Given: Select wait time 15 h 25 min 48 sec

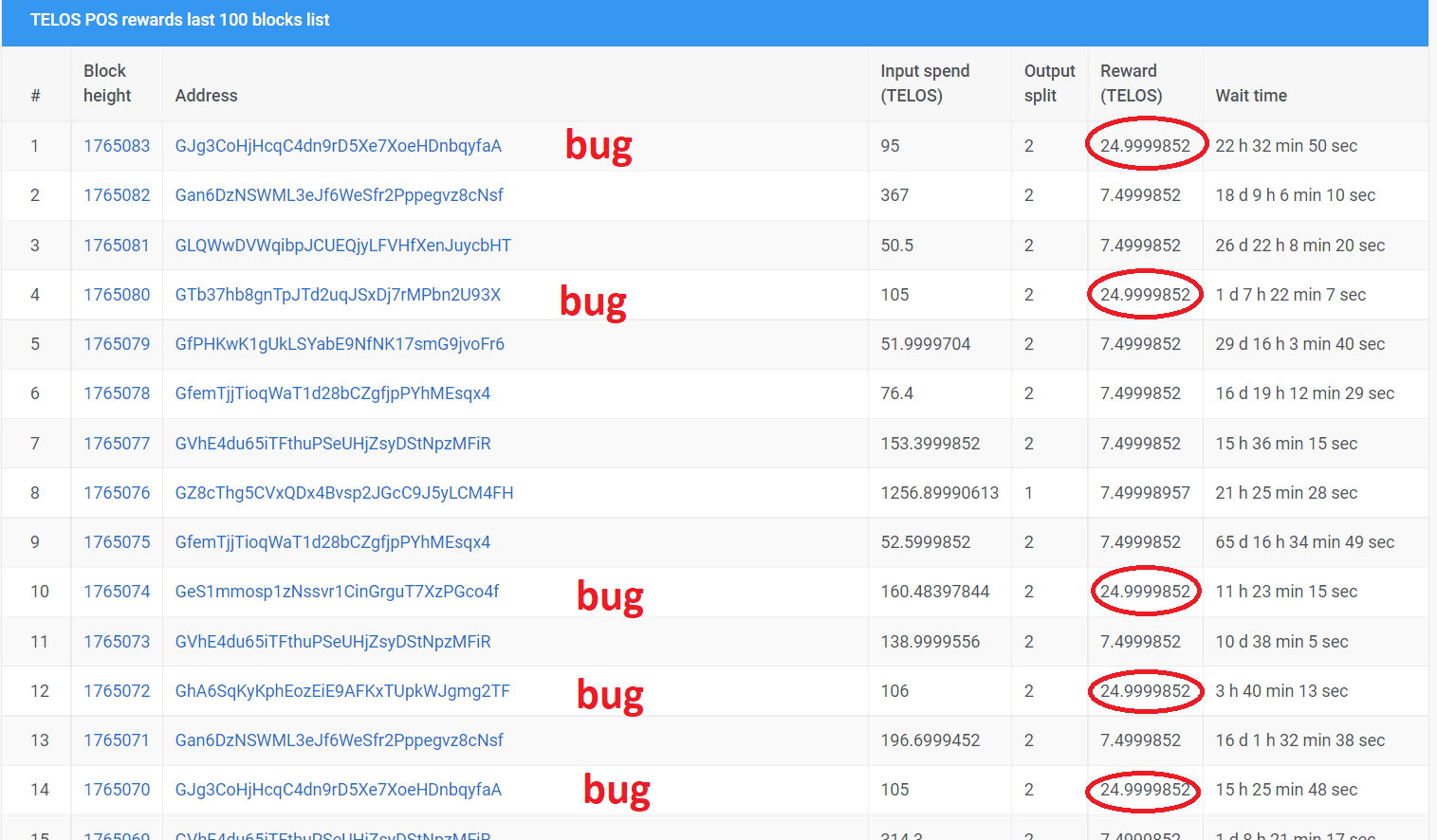Looking at the screenshot, I should pos(1286,790).
